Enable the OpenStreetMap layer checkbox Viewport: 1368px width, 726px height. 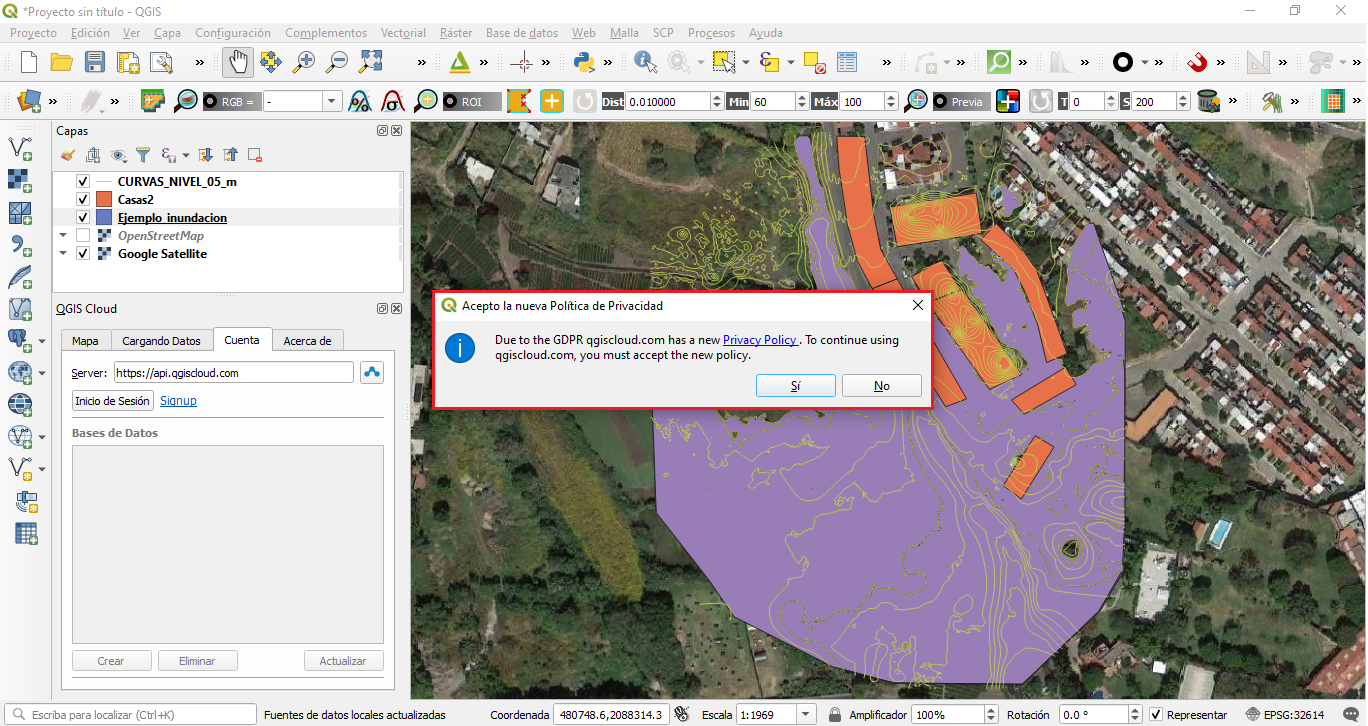[x=83, y=236]
